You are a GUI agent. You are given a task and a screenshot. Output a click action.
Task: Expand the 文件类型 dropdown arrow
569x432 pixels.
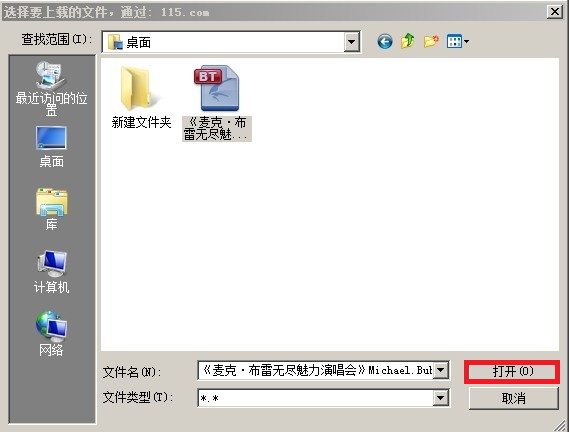(441, 398)
